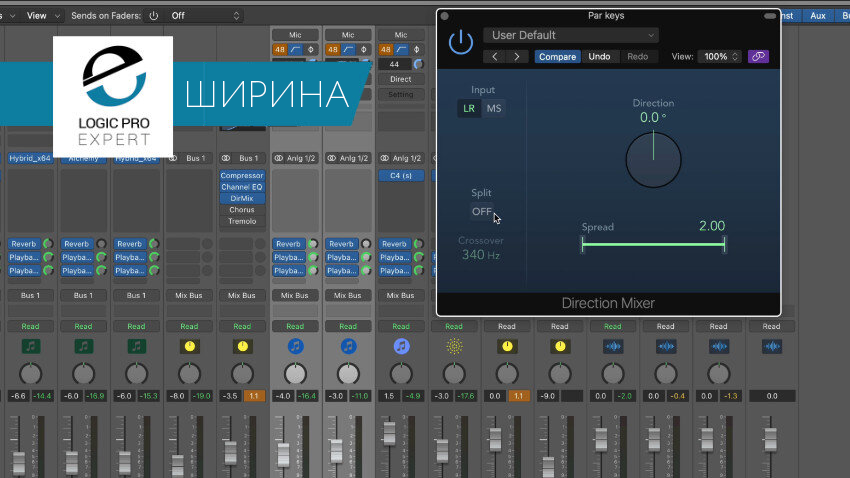The height and width of the screenshot is (478, 850).
Task: Go to next plugin preset arrow
Action: (517, 56)
